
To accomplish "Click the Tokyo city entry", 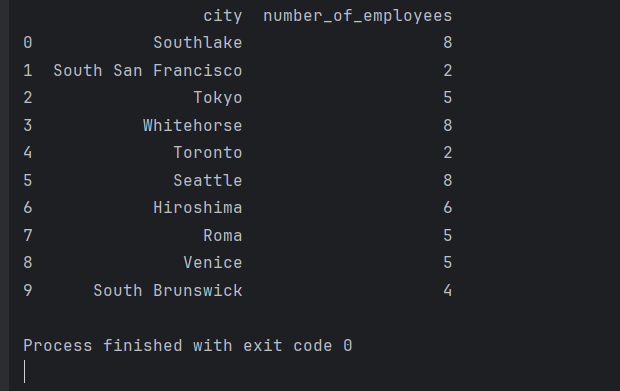I will pos(218,98).
